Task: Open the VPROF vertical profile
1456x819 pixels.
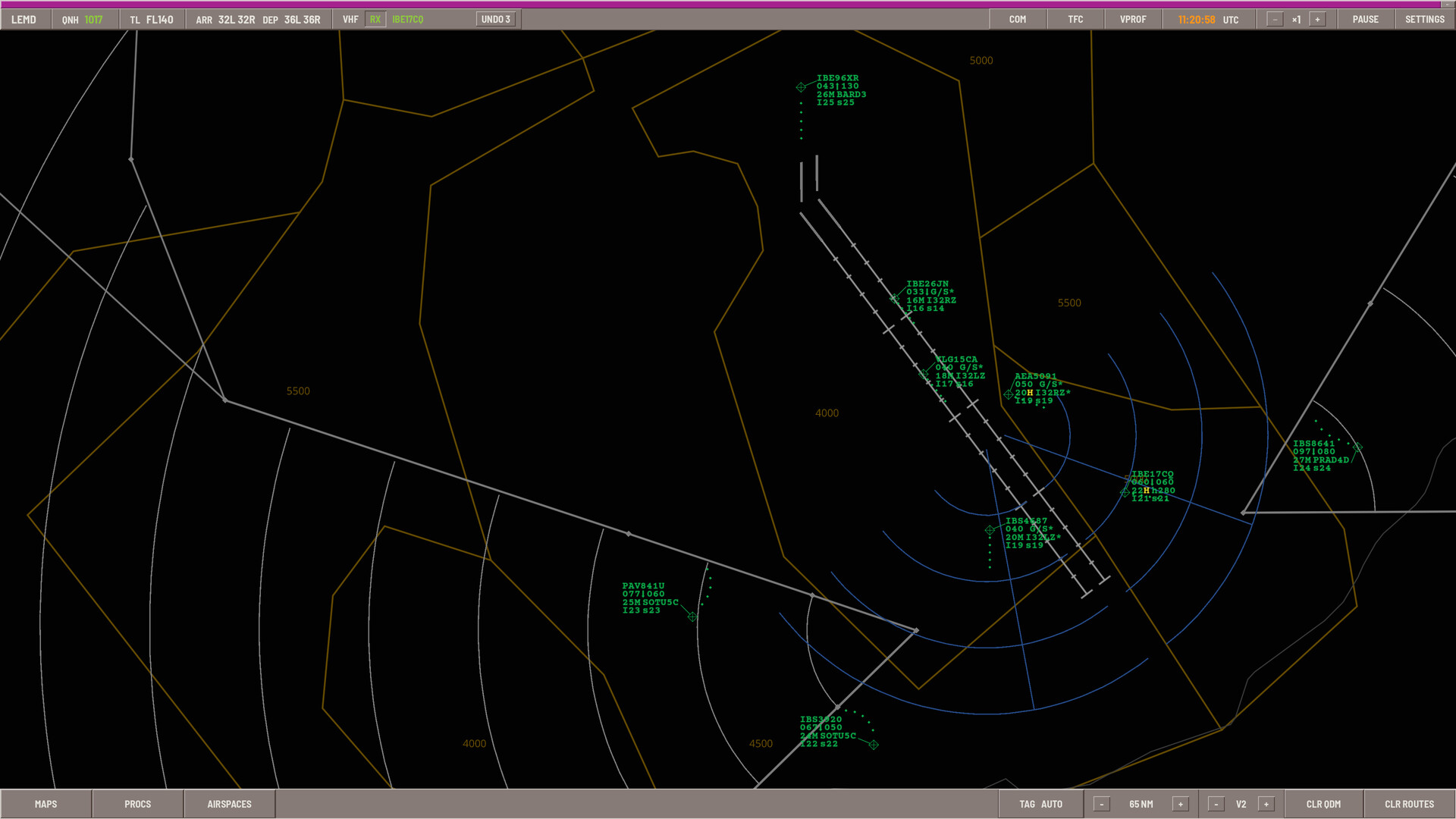Action: tap(1133, 20)
